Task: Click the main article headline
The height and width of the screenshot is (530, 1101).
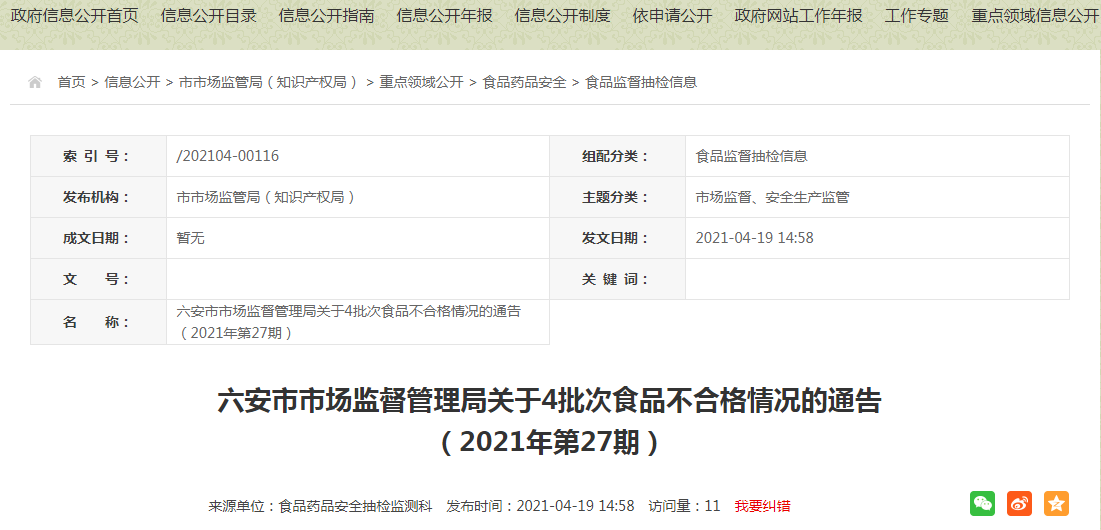Action: click(550, 423)
